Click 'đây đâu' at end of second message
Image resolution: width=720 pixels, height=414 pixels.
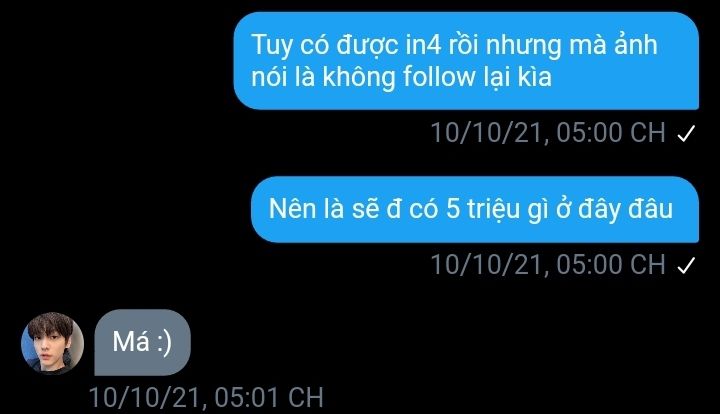(x=625, y=209)
